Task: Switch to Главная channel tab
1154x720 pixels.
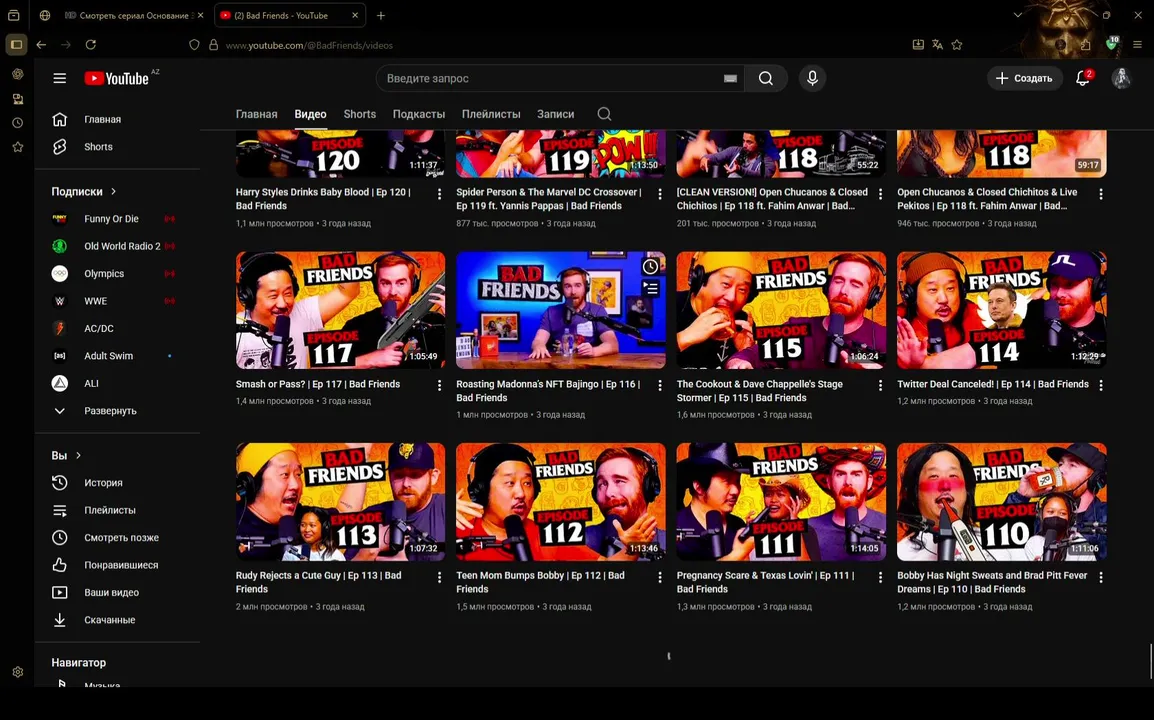Action: [x=256, y=114]
